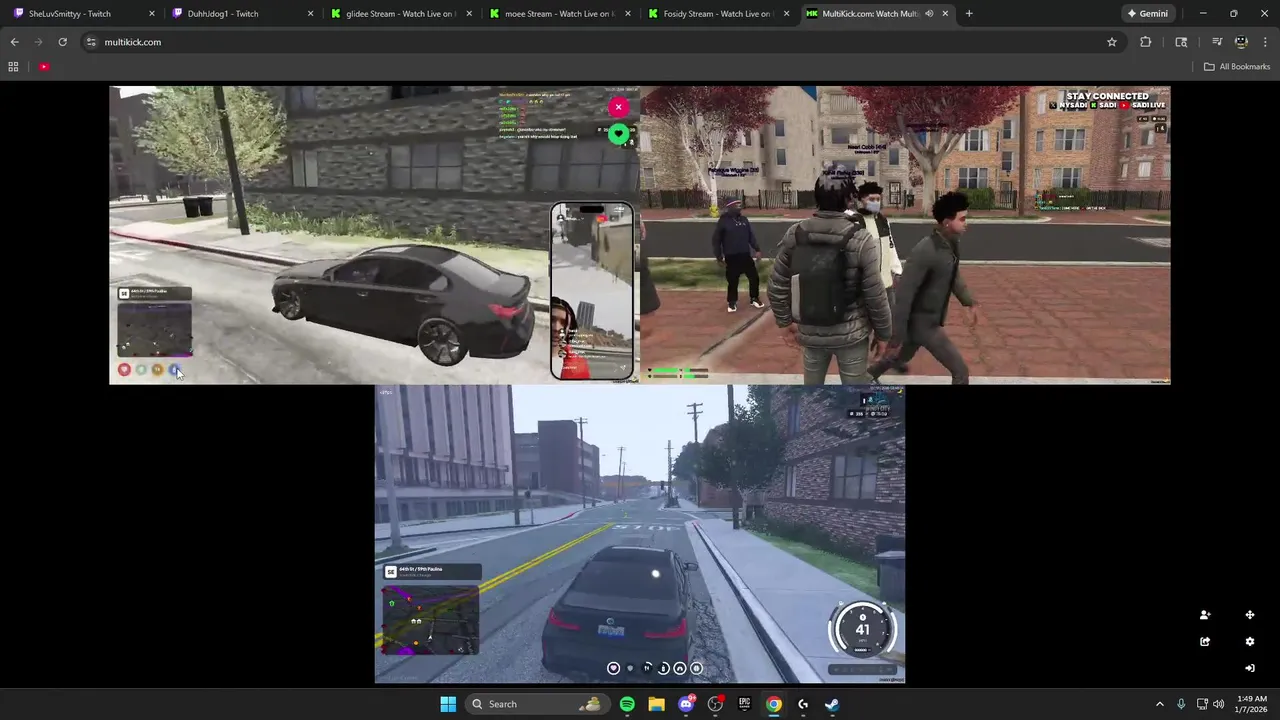
Task: Select the MultiKick.com tab
Action: (878, 14)
